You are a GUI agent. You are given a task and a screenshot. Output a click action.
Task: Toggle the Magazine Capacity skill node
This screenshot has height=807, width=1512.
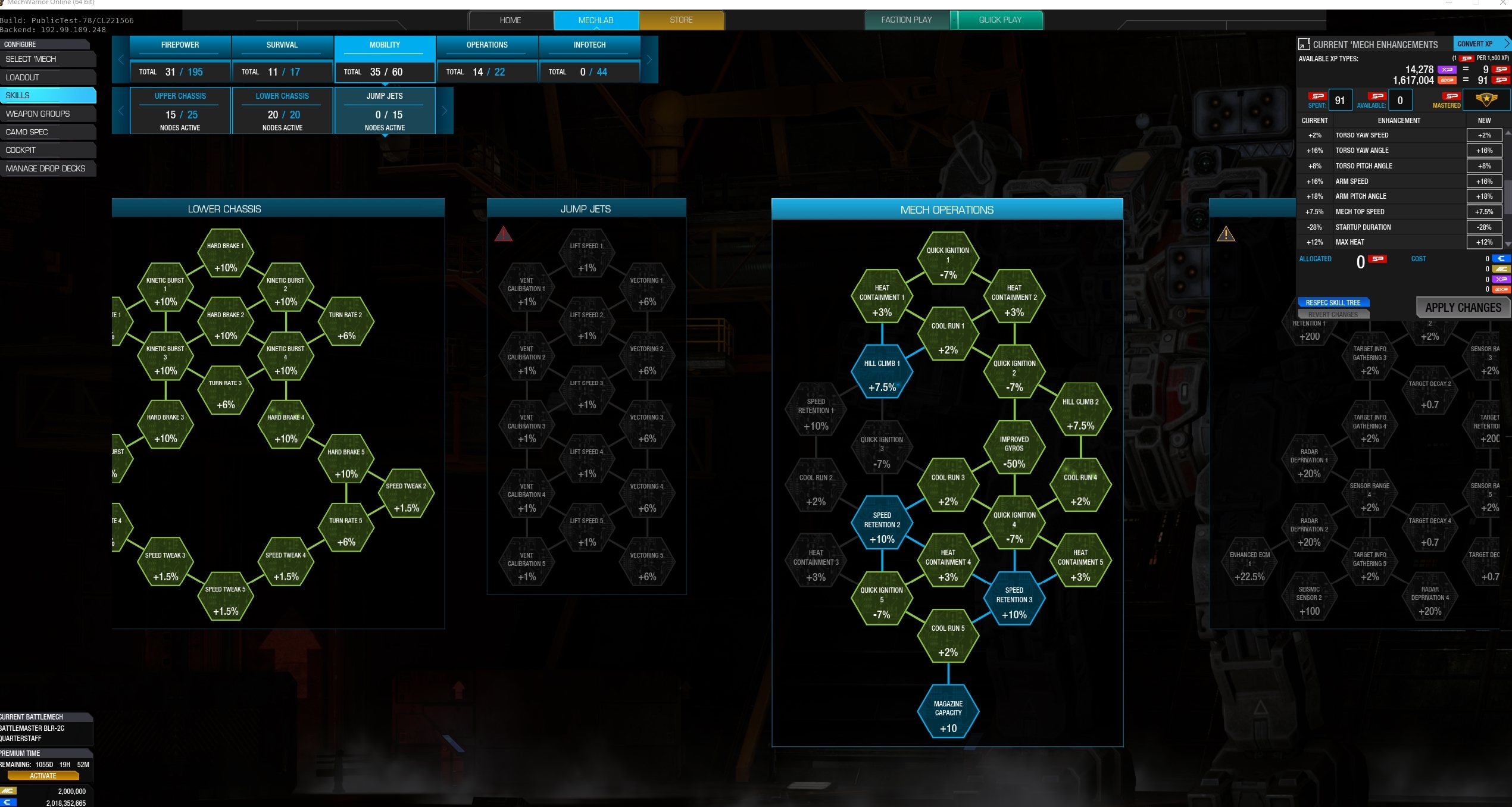pyautogui.click(x=948, y=715)
